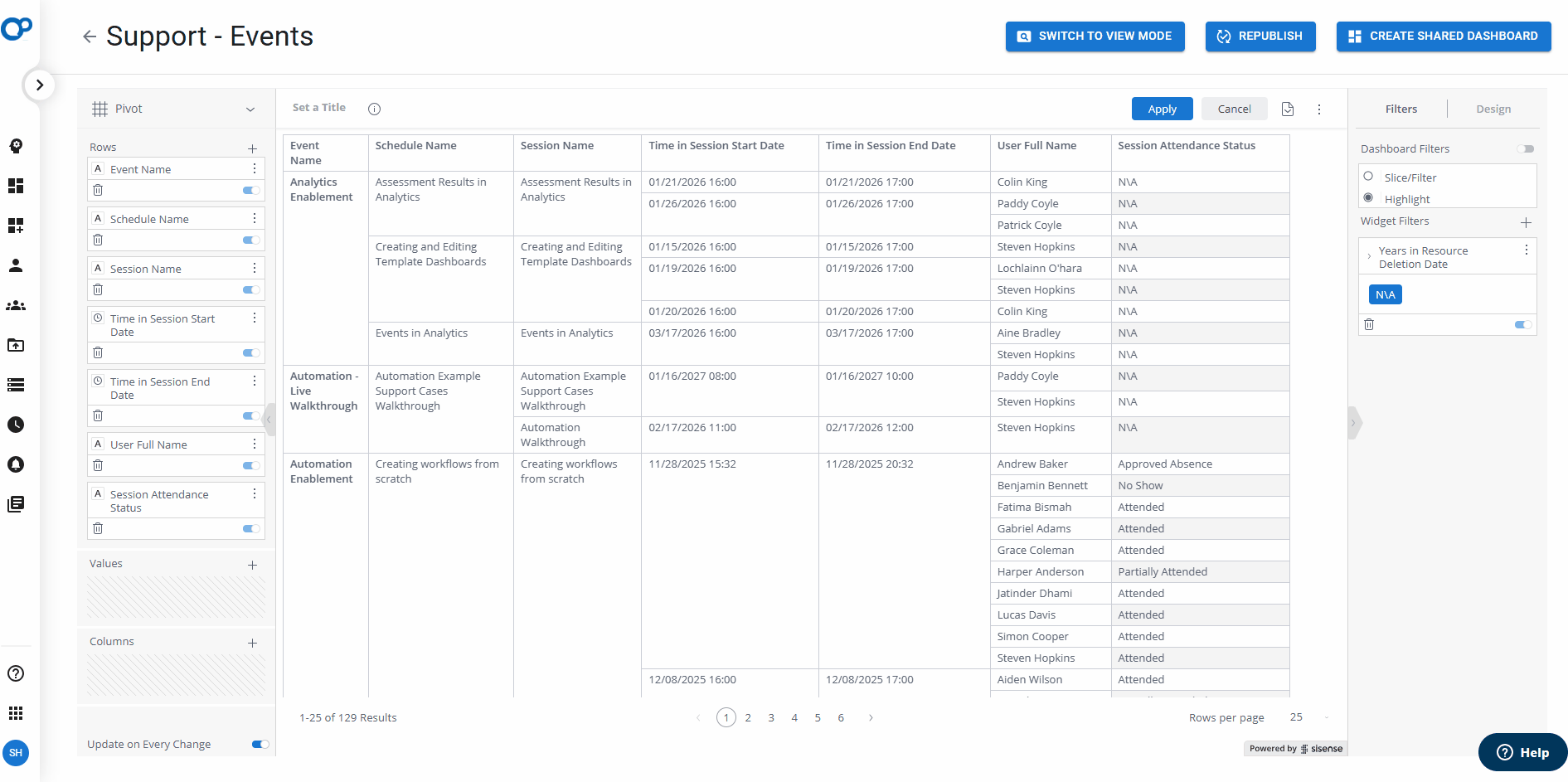The width and height of the screenshot is (1568, 782).
Task: Click the Apply button
Action: tap(1162, 109)
